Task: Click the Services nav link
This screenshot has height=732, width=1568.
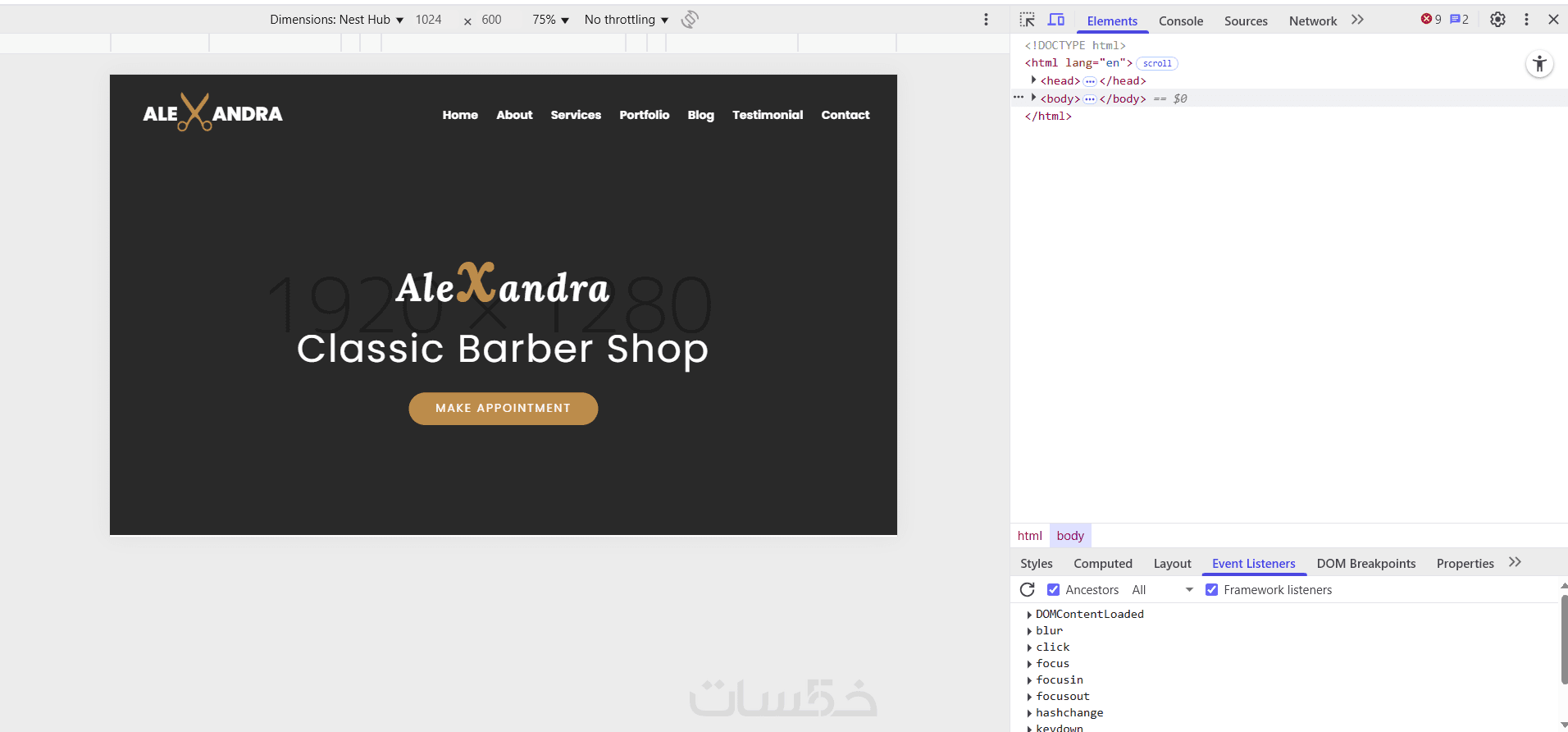Action: tap(576, 115)
